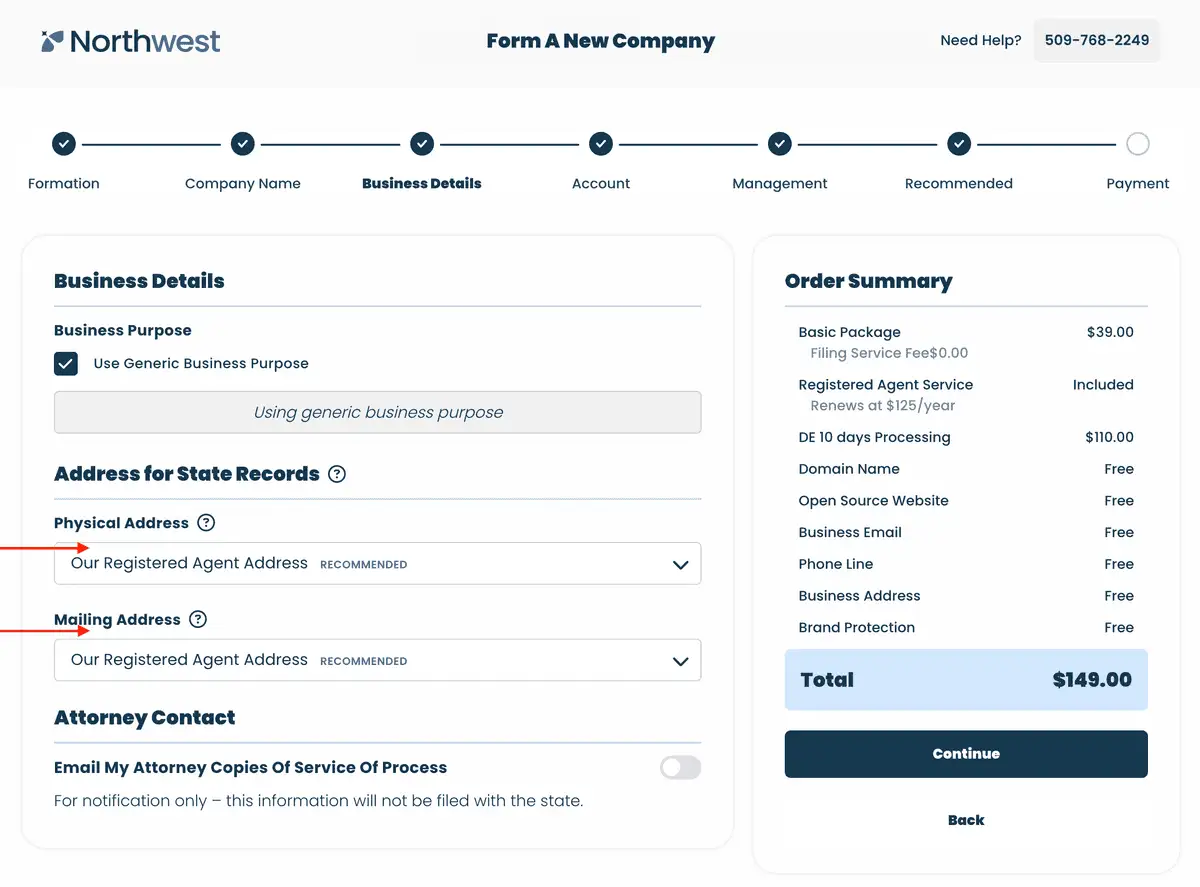Screen dimensions: 1200x887
Task: Click the Management step checkmark circle
Action: (780, 144)
